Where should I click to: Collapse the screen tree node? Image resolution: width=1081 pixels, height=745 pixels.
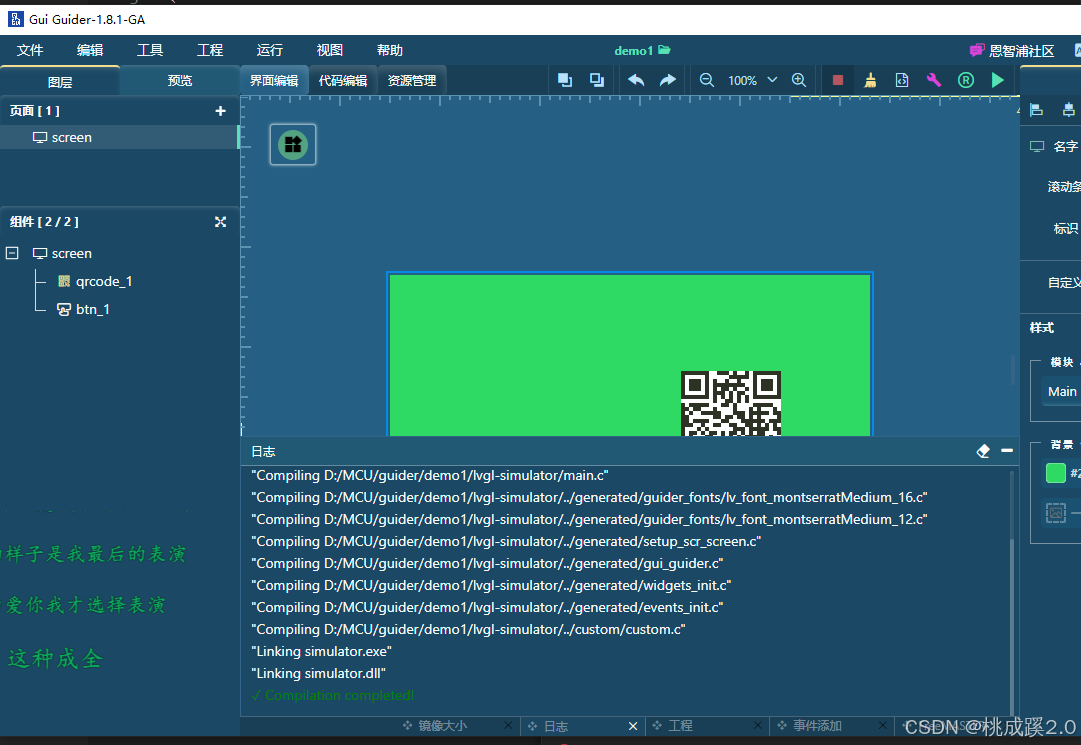[x=12, y=253]
